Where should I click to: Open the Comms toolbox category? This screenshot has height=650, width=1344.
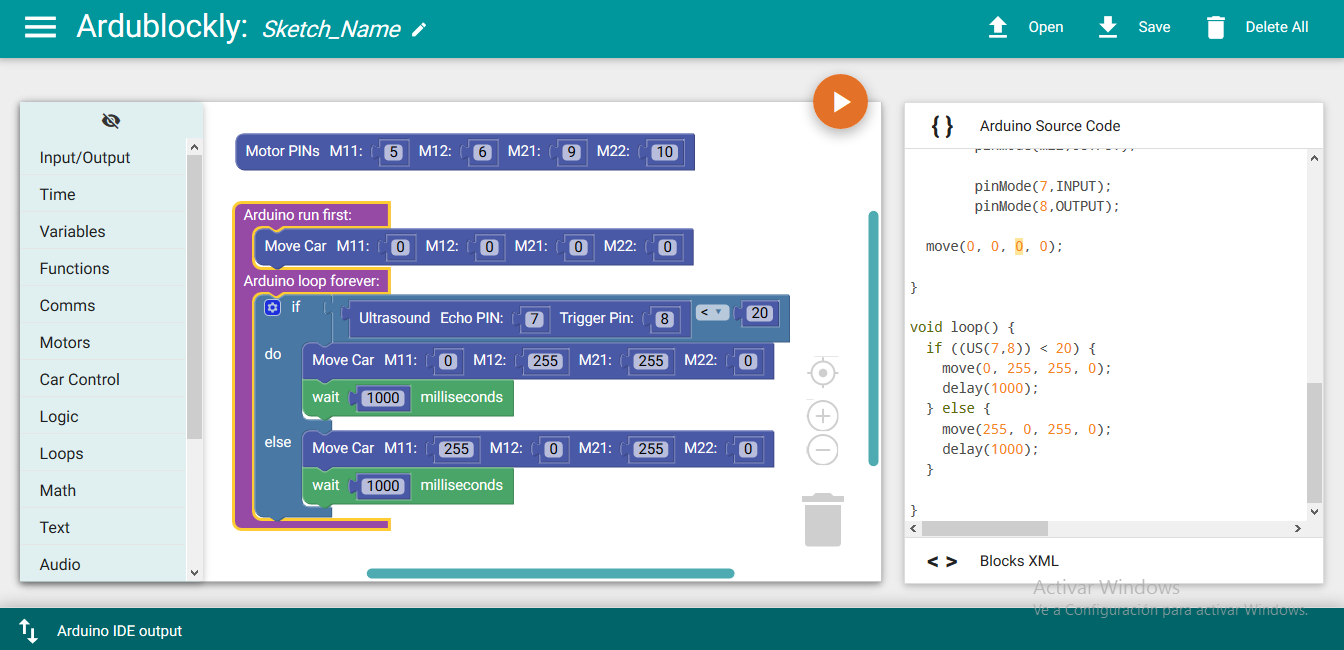104,305
